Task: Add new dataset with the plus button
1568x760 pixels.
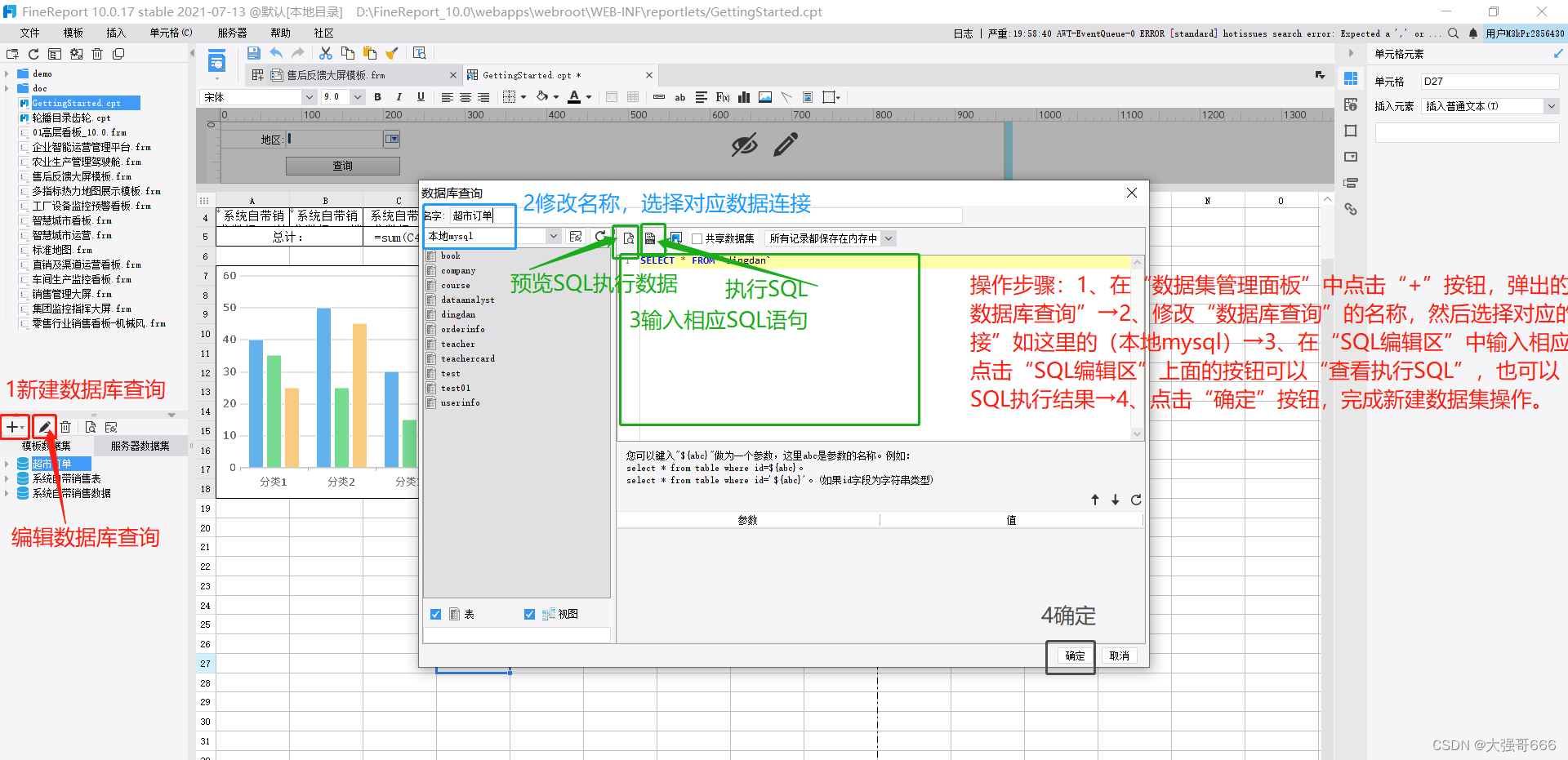Action: pos(11,427)
